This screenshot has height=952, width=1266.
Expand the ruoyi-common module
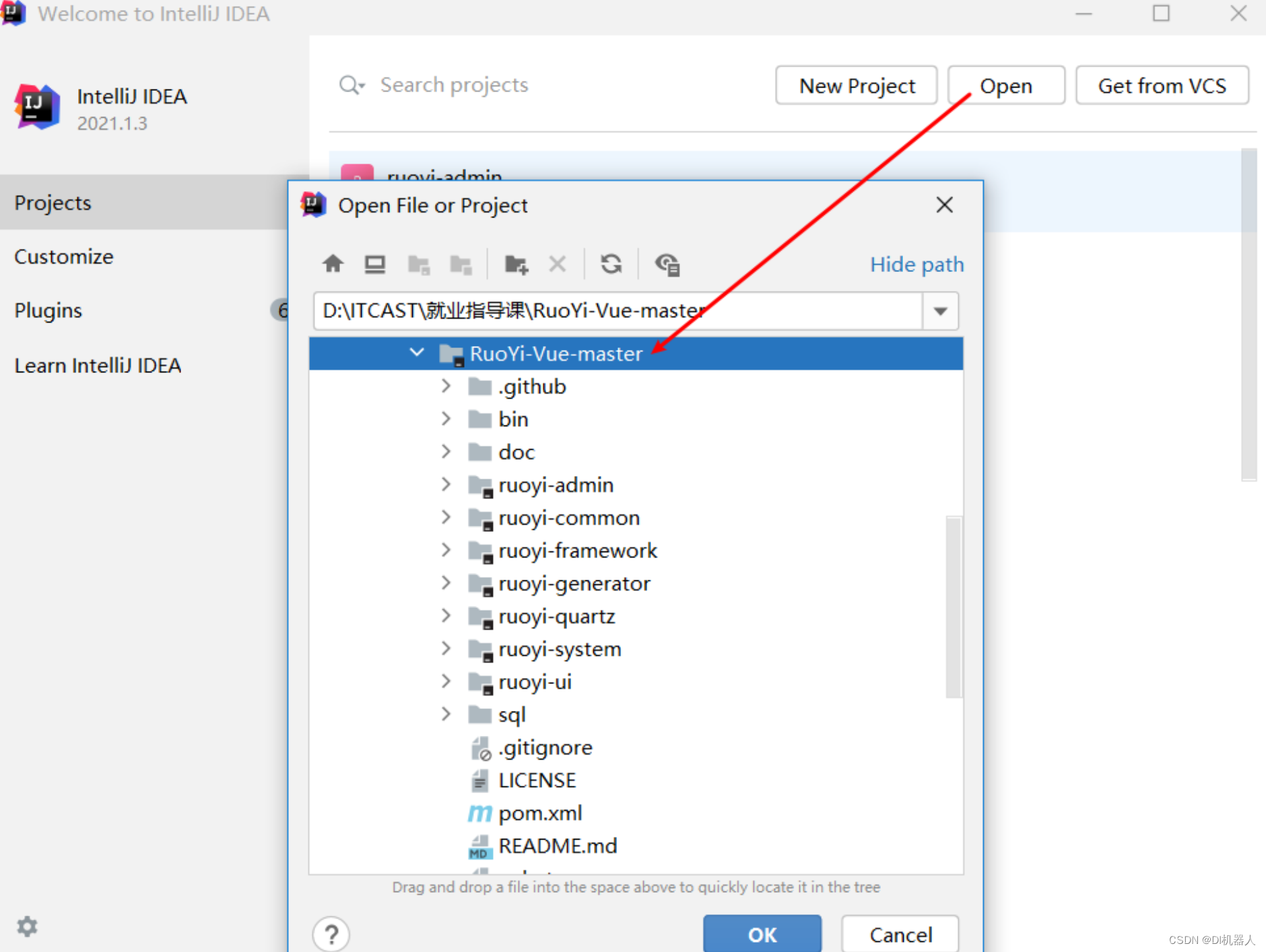click(x=446, y=517)
